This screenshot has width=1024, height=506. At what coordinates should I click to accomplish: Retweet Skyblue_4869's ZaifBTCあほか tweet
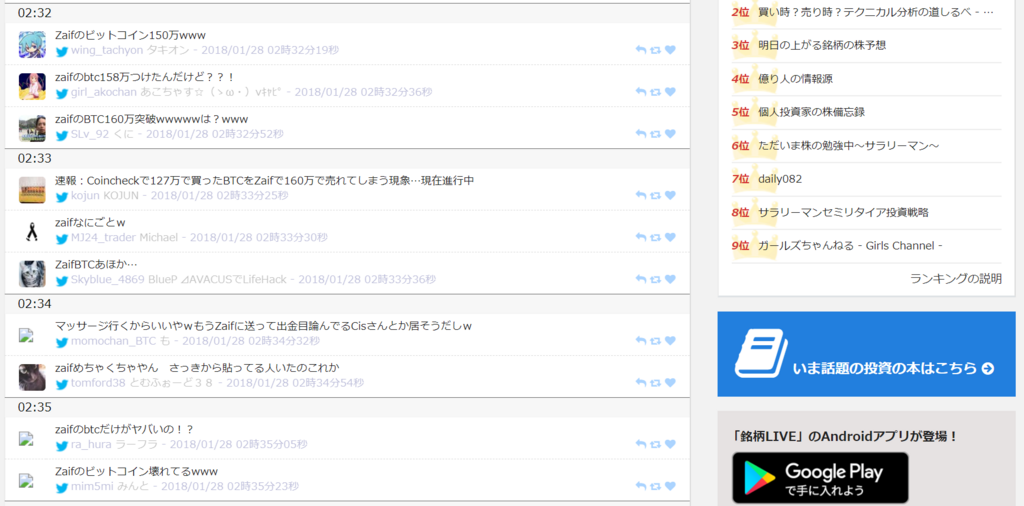tap(655, 279)
